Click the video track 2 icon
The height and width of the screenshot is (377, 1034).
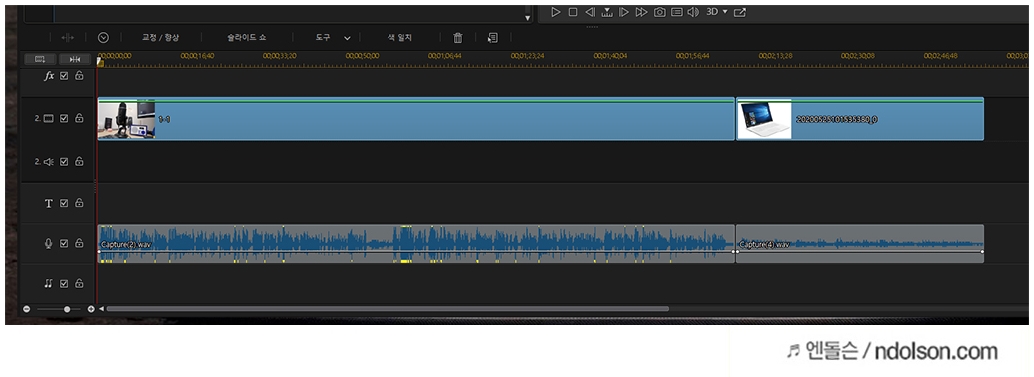point(48,119)
